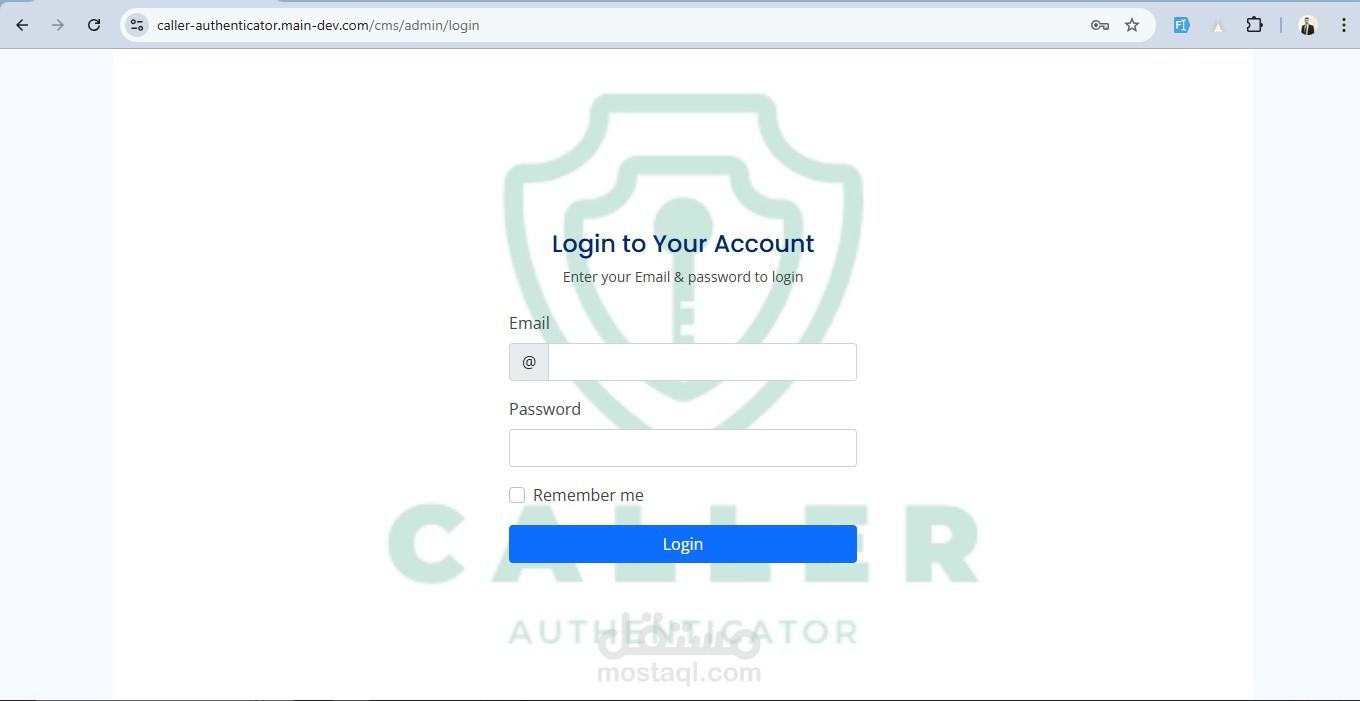Click the browser forward arrow

(x=58, y=25)
